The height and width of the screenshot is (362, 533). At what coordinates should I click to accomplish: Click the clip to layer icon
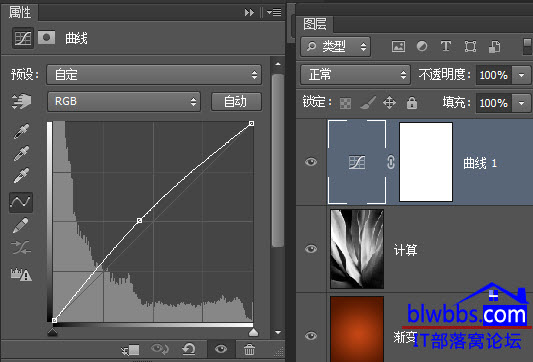131,350
